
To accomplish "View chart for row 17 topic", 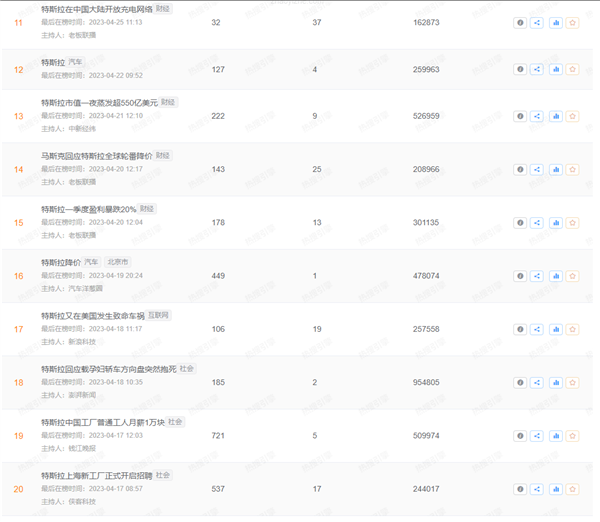I will [x=556, y=329].
